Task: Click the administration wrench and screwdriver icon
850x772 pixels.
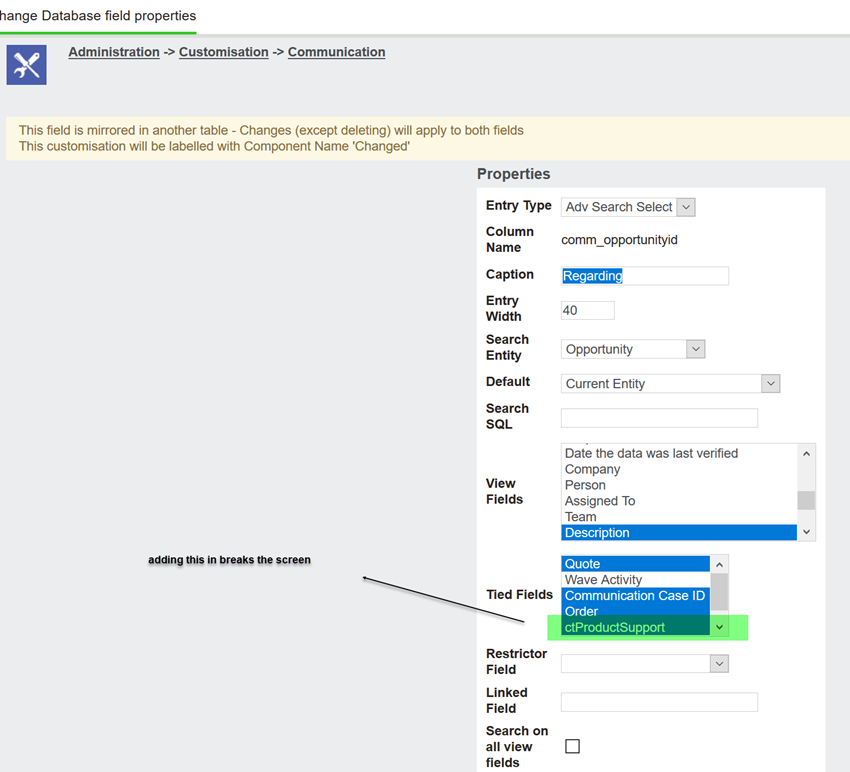Action: (27, 65)
